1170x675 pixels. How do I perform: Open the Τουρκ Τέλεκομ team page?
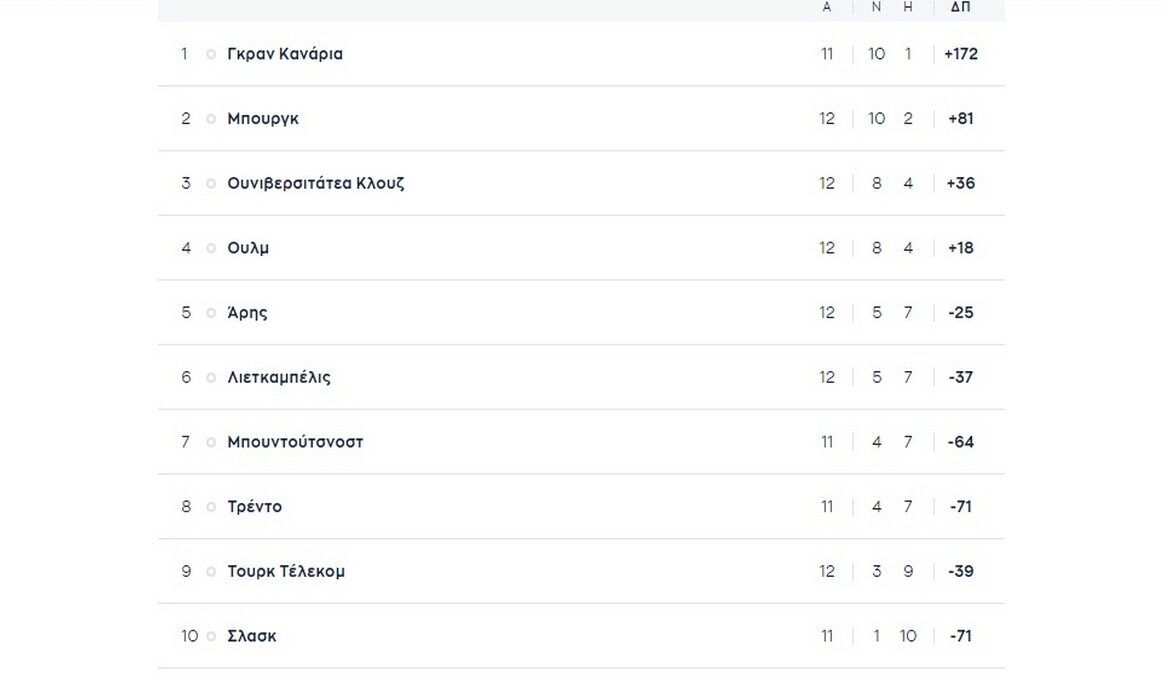tap(286, 572)
